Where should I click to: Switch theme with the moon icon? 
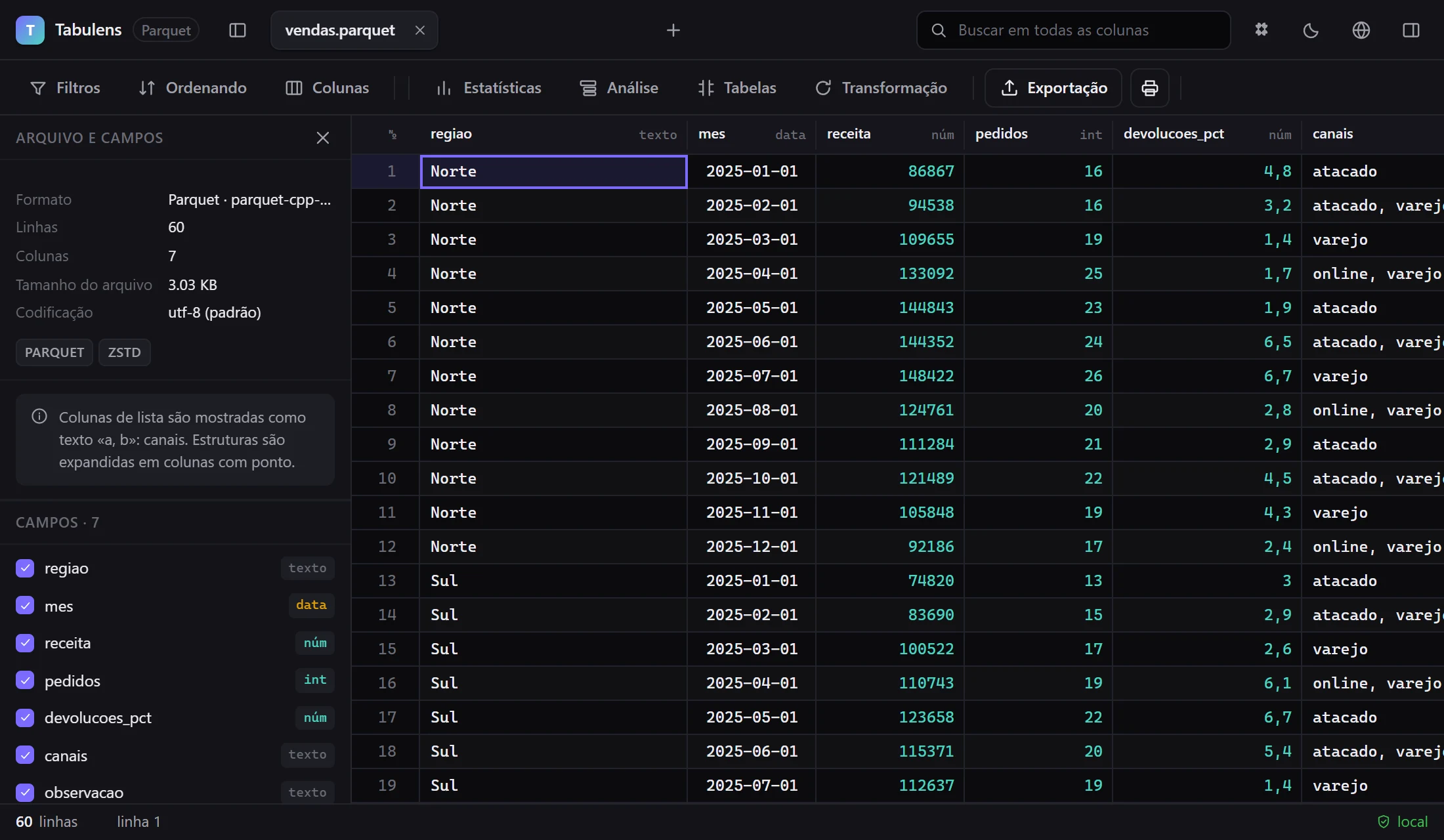(1311, 30)
